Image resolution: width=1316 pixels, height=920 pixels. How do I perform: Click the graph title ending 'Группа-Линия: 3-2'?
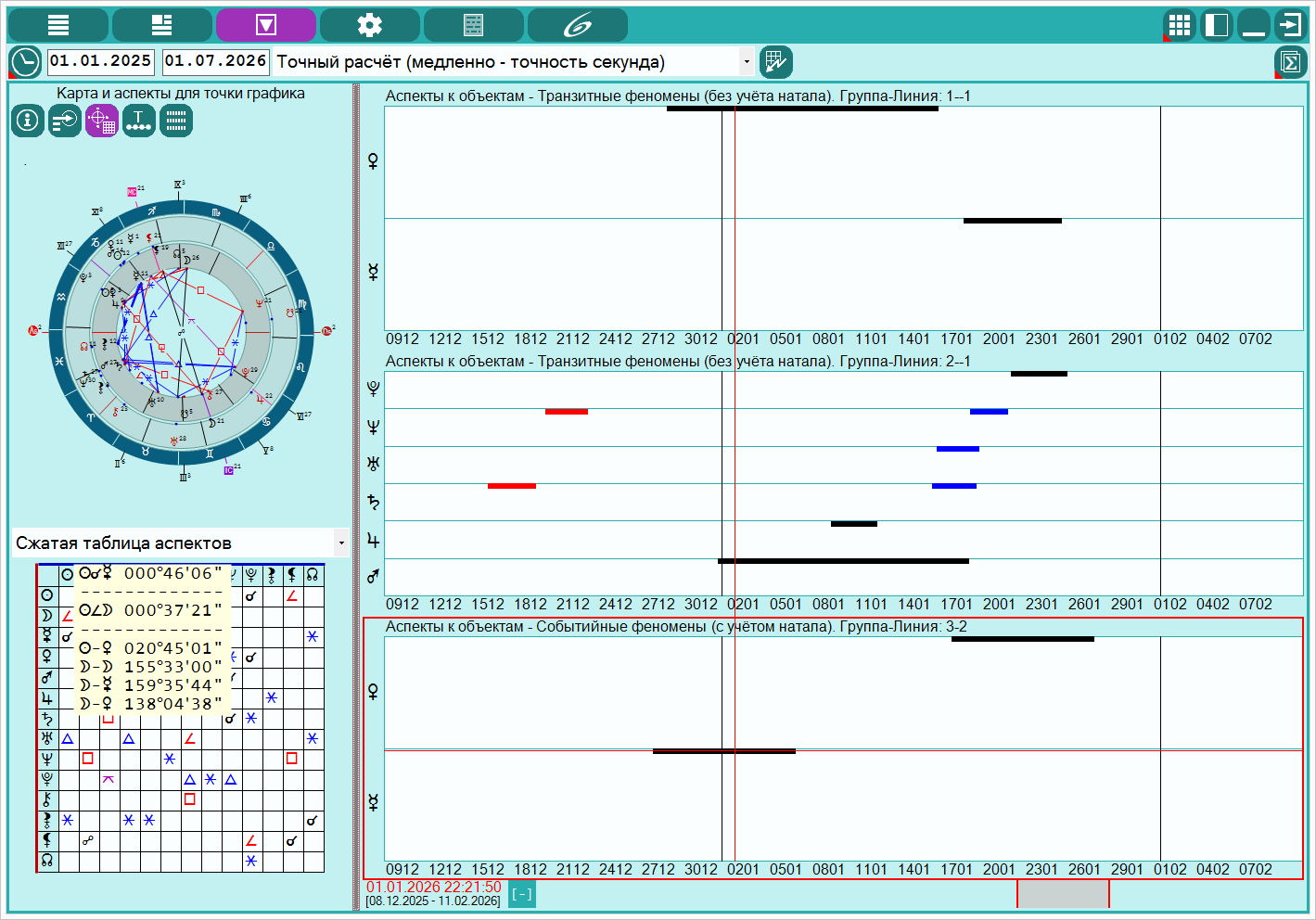(x=676, y=627)
